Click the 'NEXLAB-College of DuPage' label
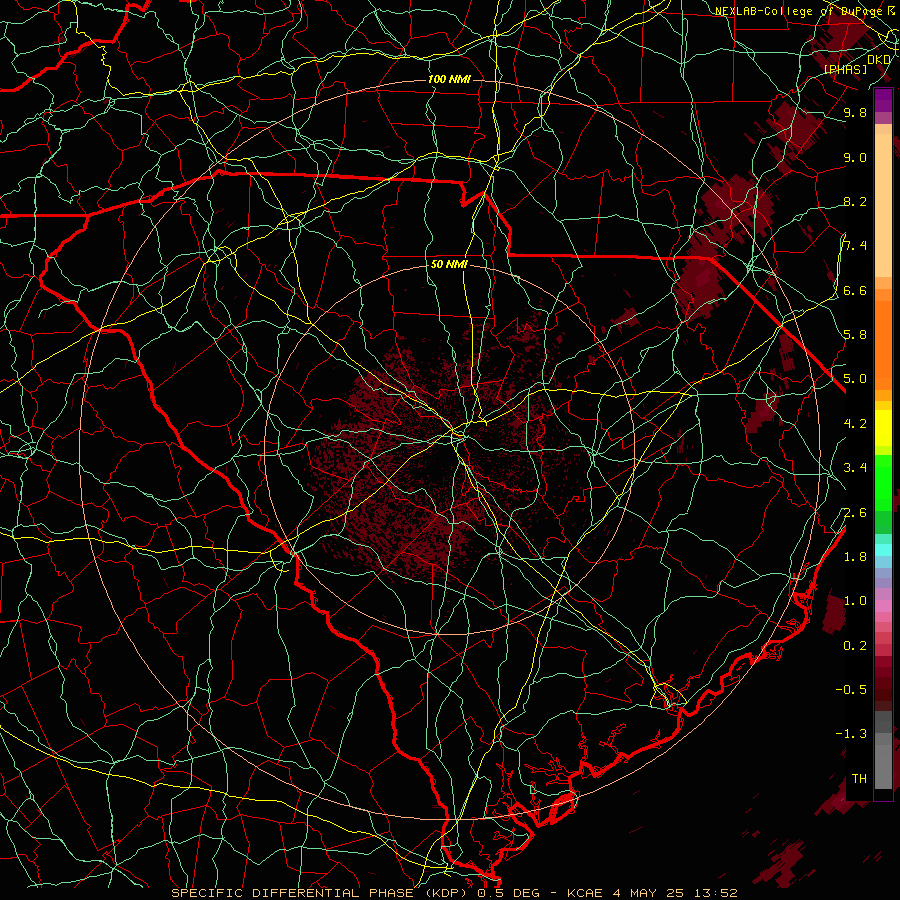Screen dimensions: 900x900 [798, 11]
